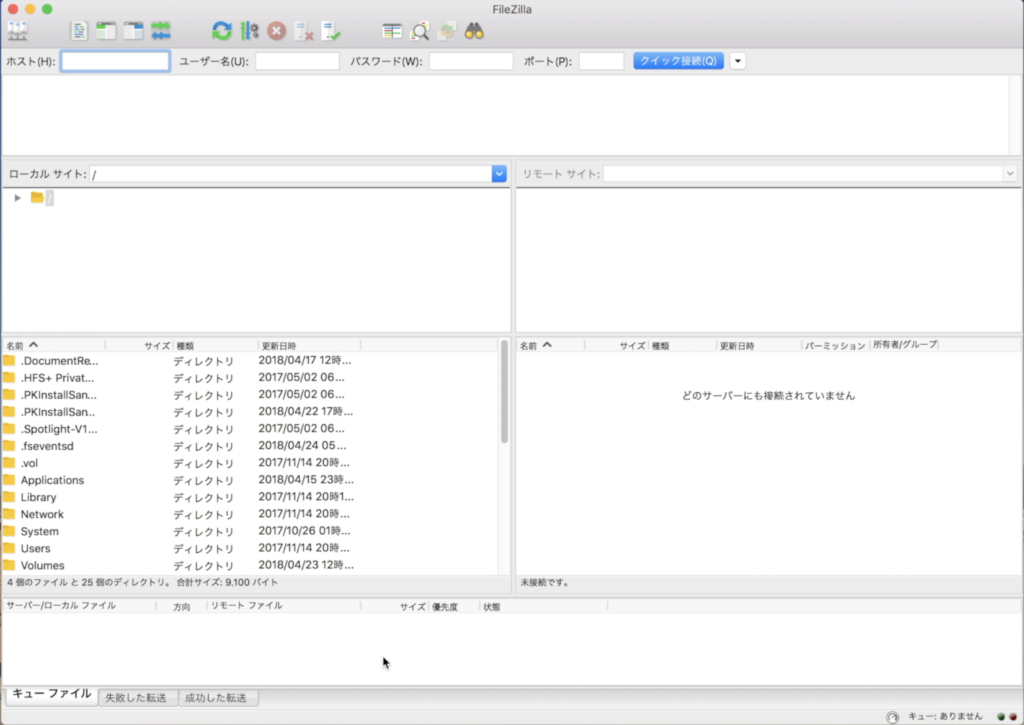The width and height of the screenshot is (1024, 725).
Task: Click the パスワード(W) password field
Action: coord(471,61)
